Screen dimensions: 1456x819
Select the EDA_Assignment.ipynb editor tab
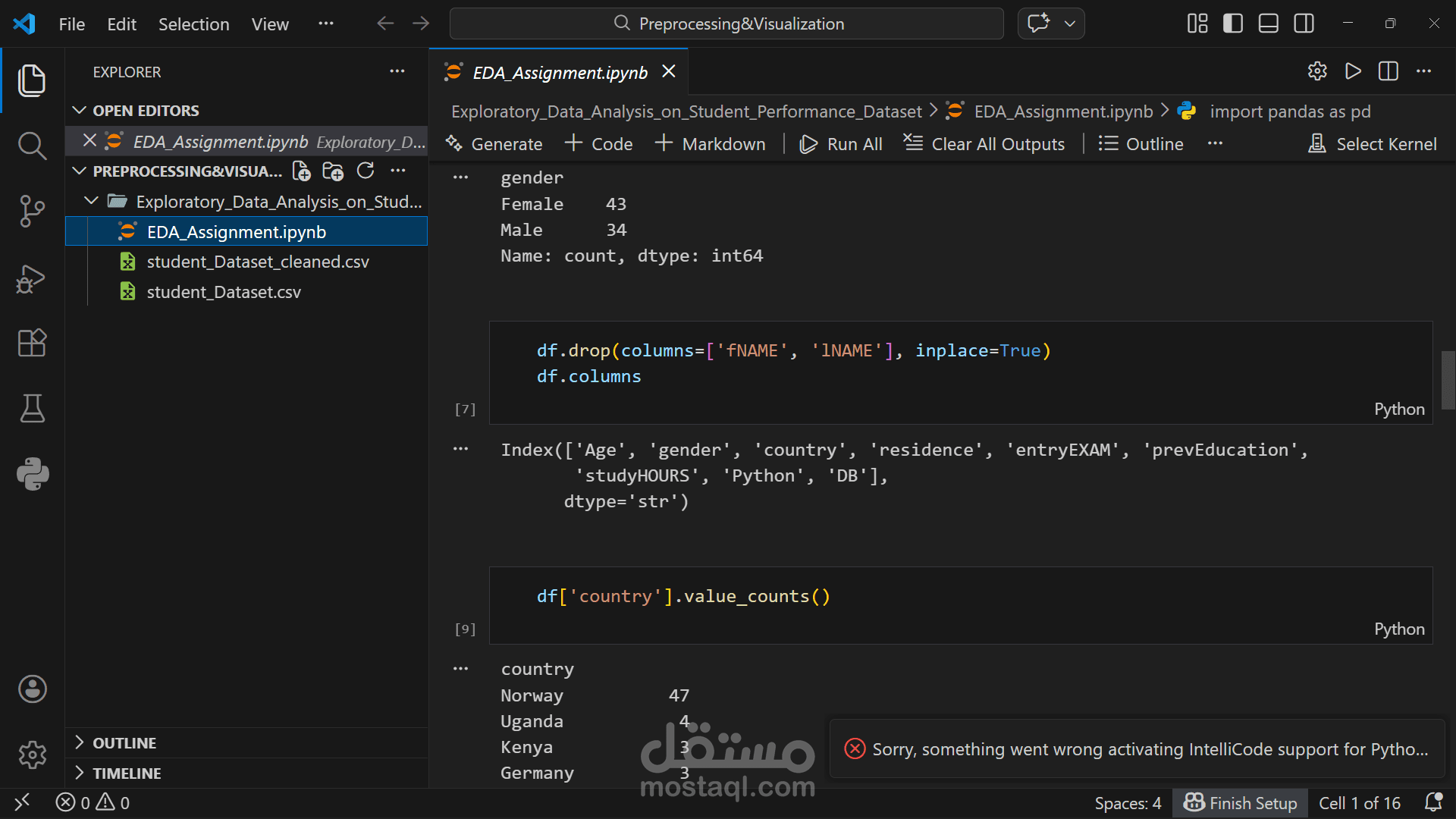[x=559, y=73]
